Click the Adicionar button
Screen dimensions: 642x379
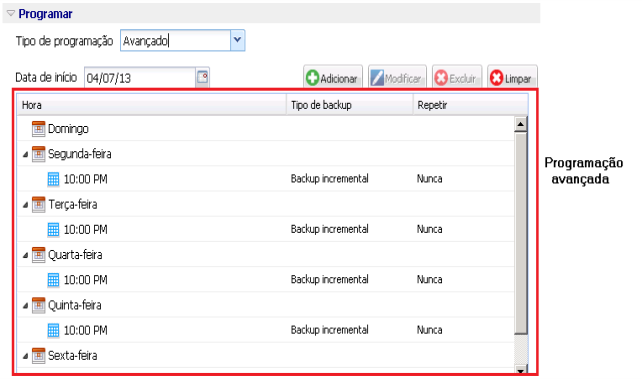pyautogui.click(x=332, y=77)
